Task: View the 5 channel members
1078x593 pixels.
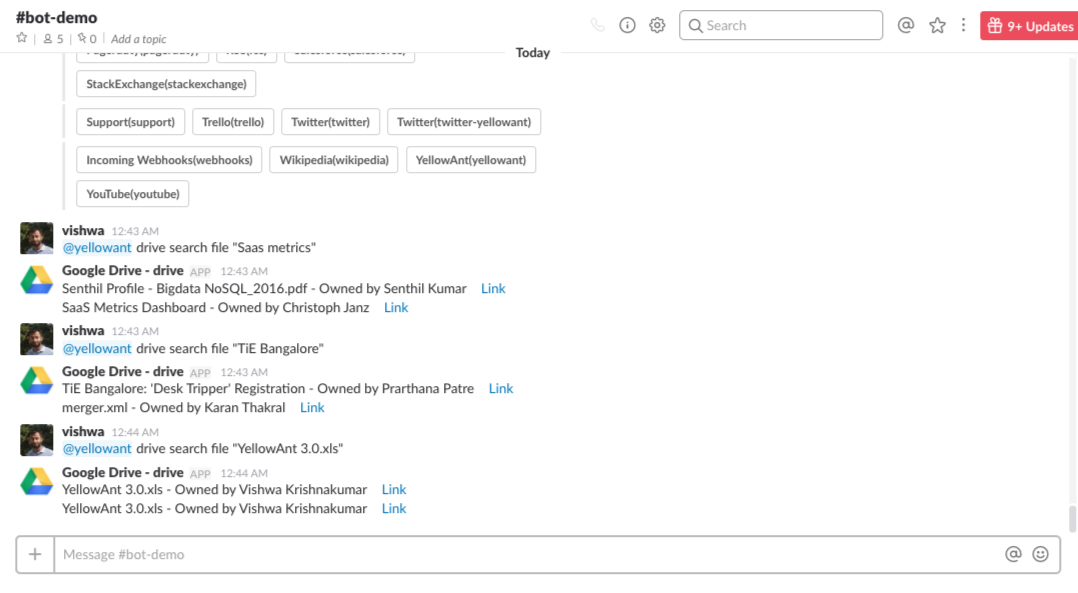Action: click(53, 39)
